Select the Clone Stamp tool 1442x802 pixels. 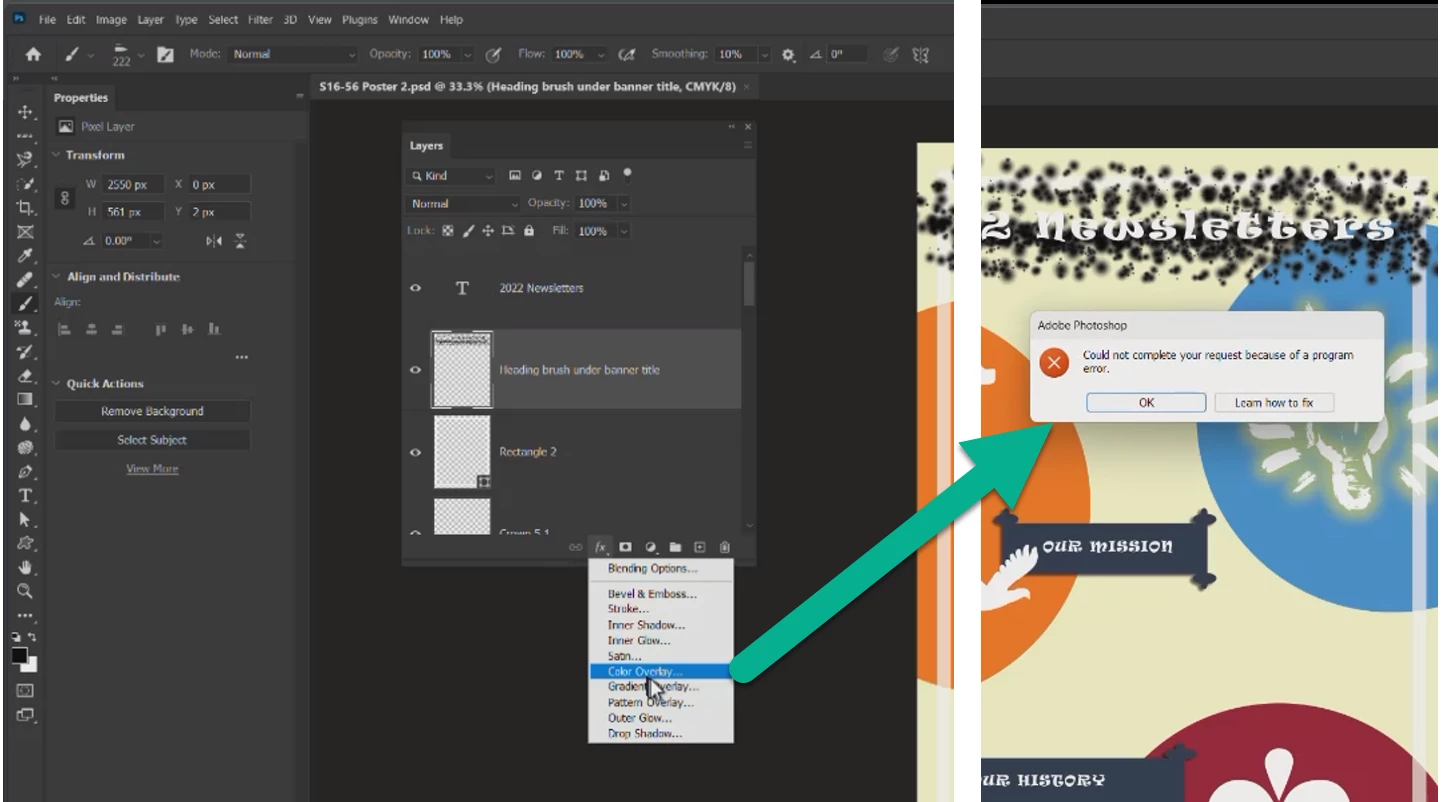point(26,328)
